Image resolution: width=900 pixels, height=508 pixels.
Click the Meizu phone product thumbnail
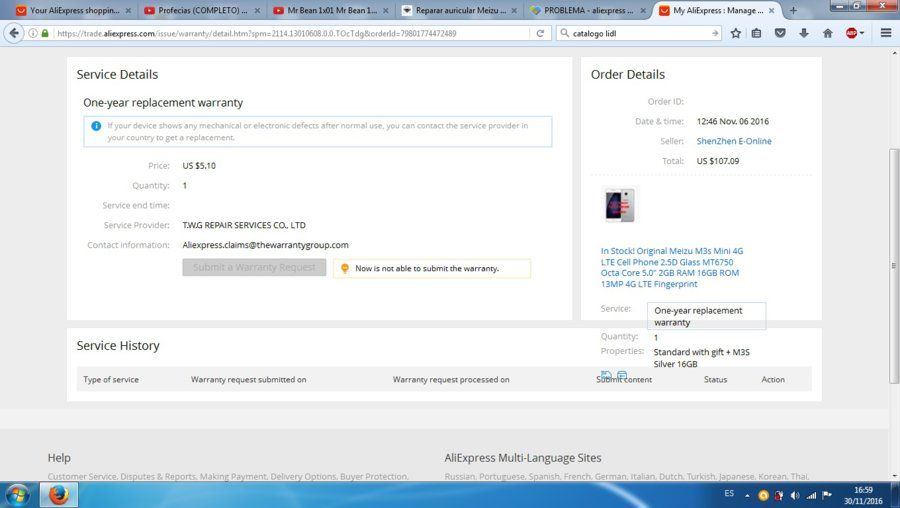coord(620,204)
